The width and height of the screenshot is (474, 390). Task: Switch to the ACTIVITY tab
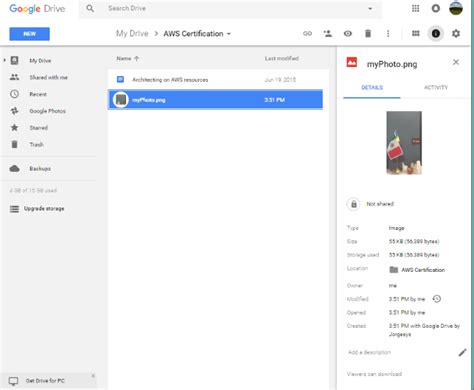point(436,87)
